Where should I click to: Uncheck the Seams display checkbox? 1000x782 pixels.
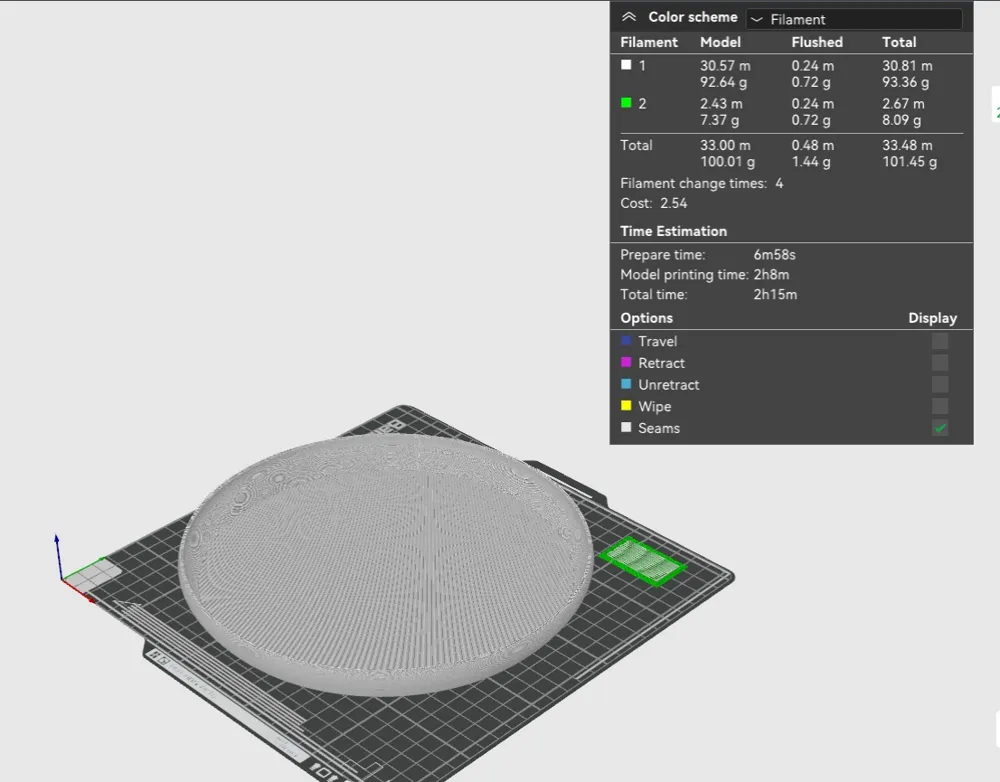939,428
